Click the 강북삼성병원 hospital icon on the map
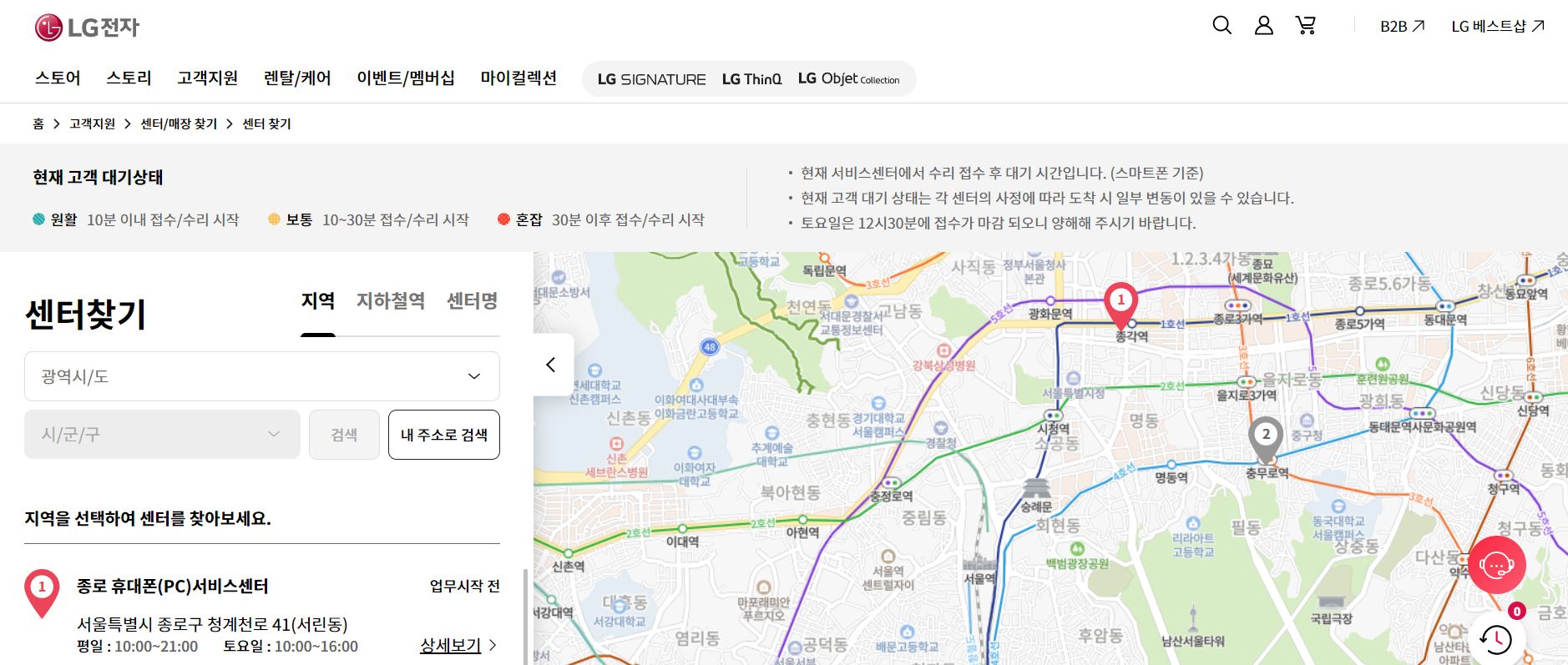The image size is (1568, 665). (x=944, y=350)
